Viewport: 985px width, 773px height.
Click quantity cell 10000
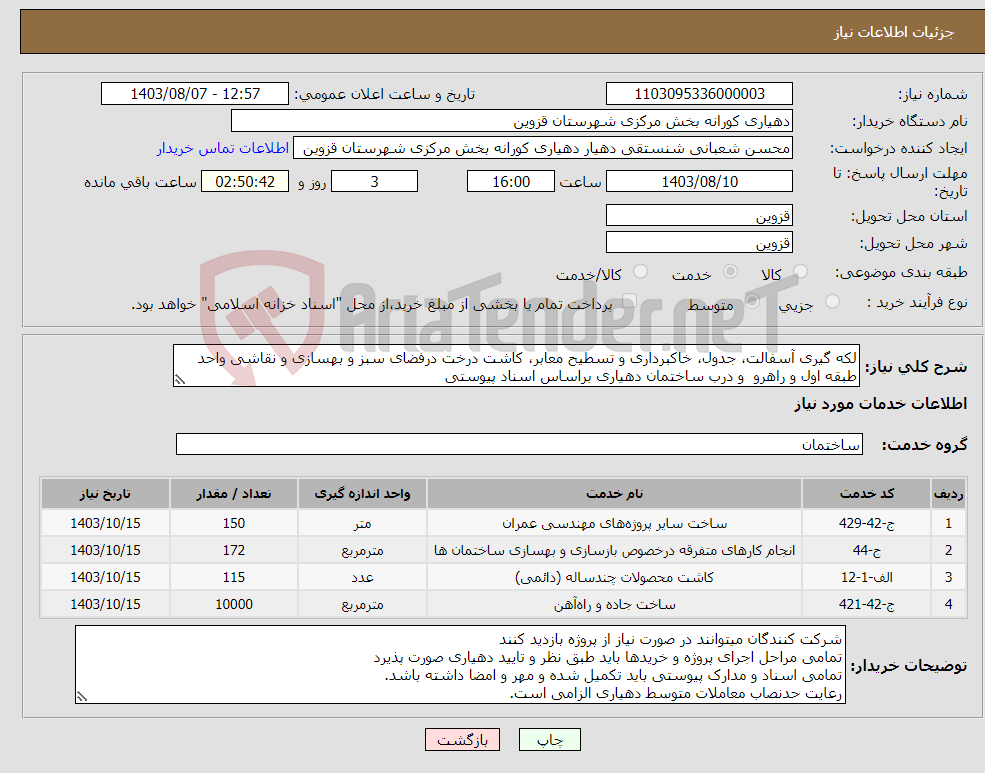[234, 604]
